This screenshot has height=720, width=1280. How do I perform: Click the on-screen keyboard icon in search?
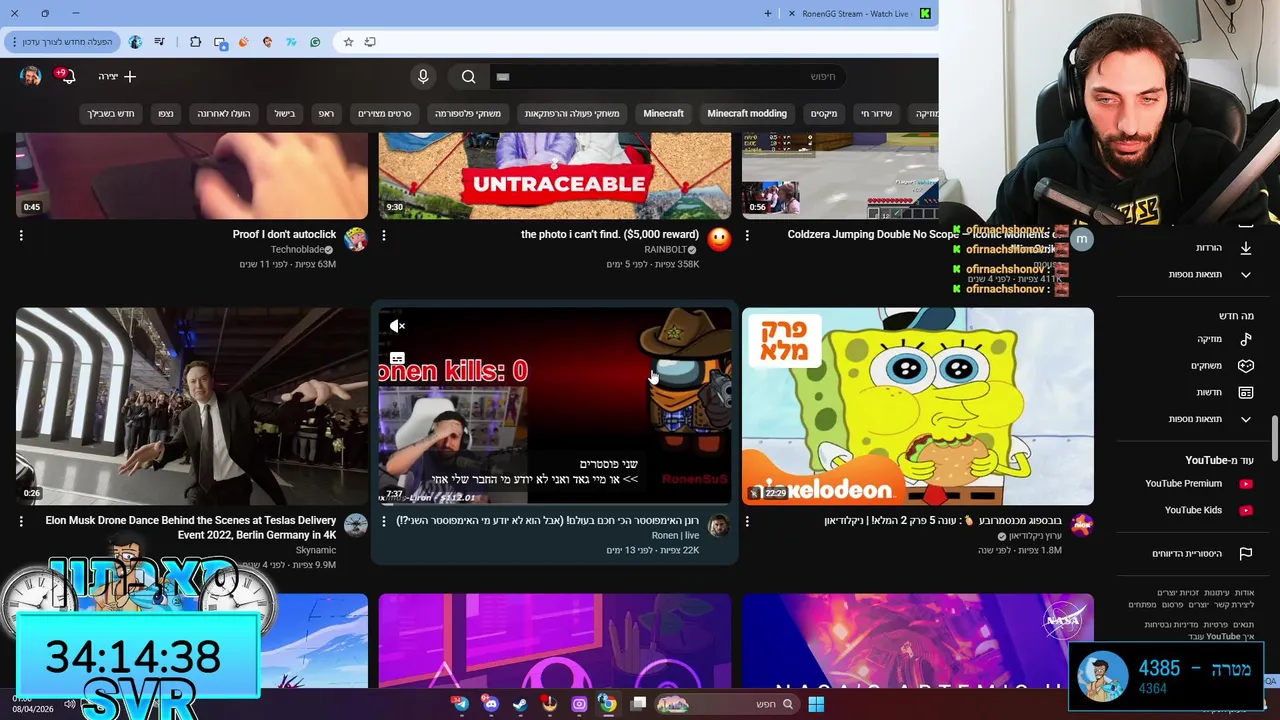click(x=503, y=76)
